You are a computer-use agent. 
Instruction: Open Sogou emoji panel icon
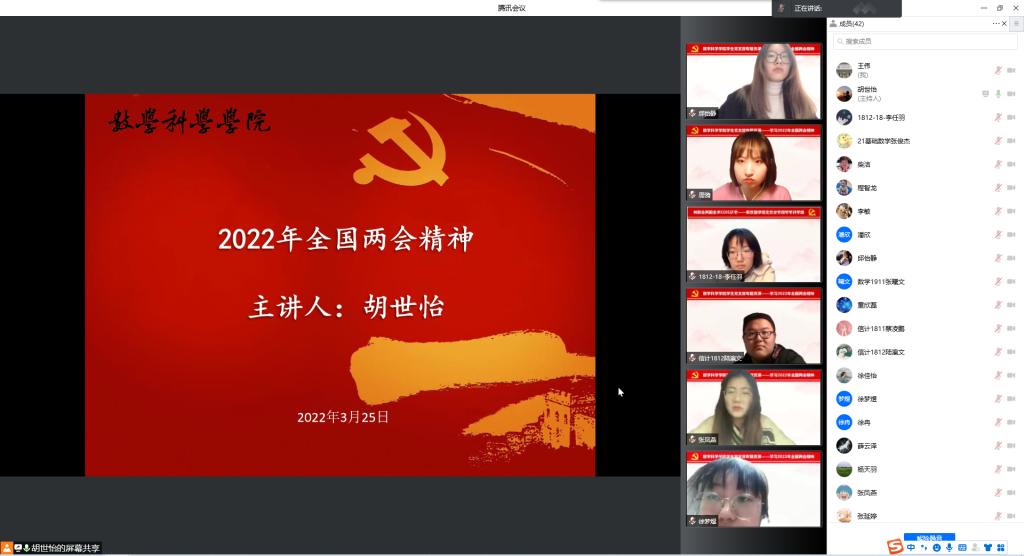936,548
